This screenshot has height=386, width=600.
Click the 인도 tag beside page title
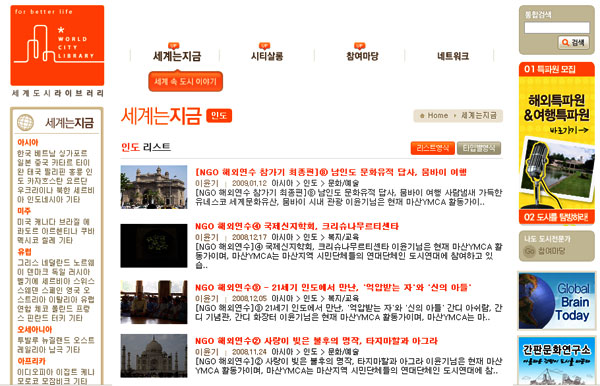(x=219, y=116)
